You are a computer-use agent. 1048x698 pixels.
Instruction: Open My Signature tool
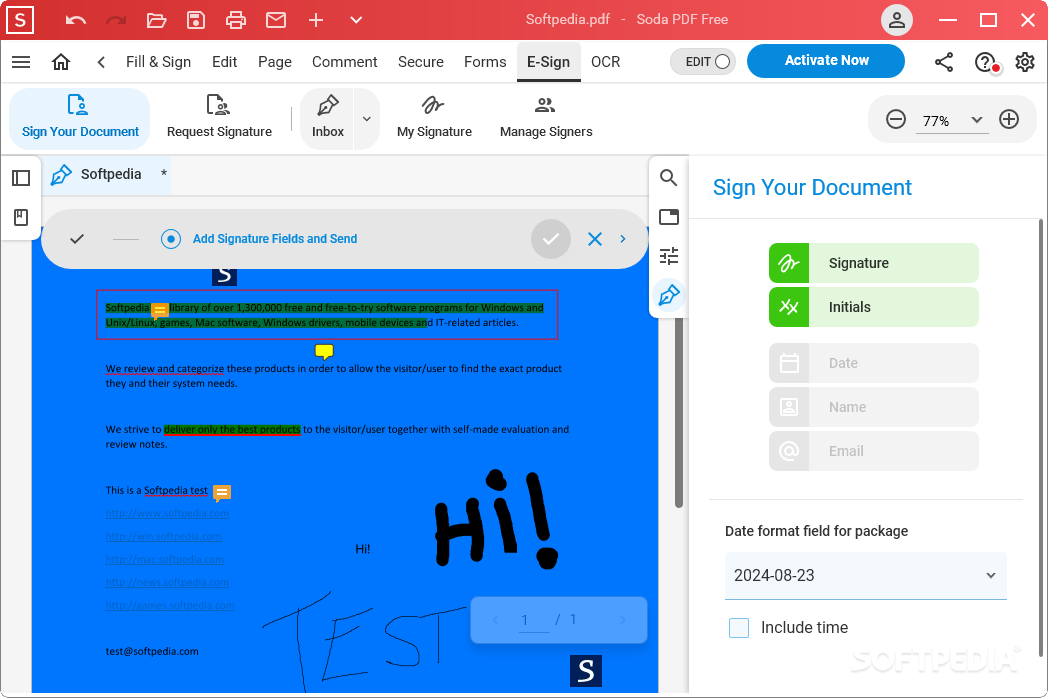coord(434,118)
